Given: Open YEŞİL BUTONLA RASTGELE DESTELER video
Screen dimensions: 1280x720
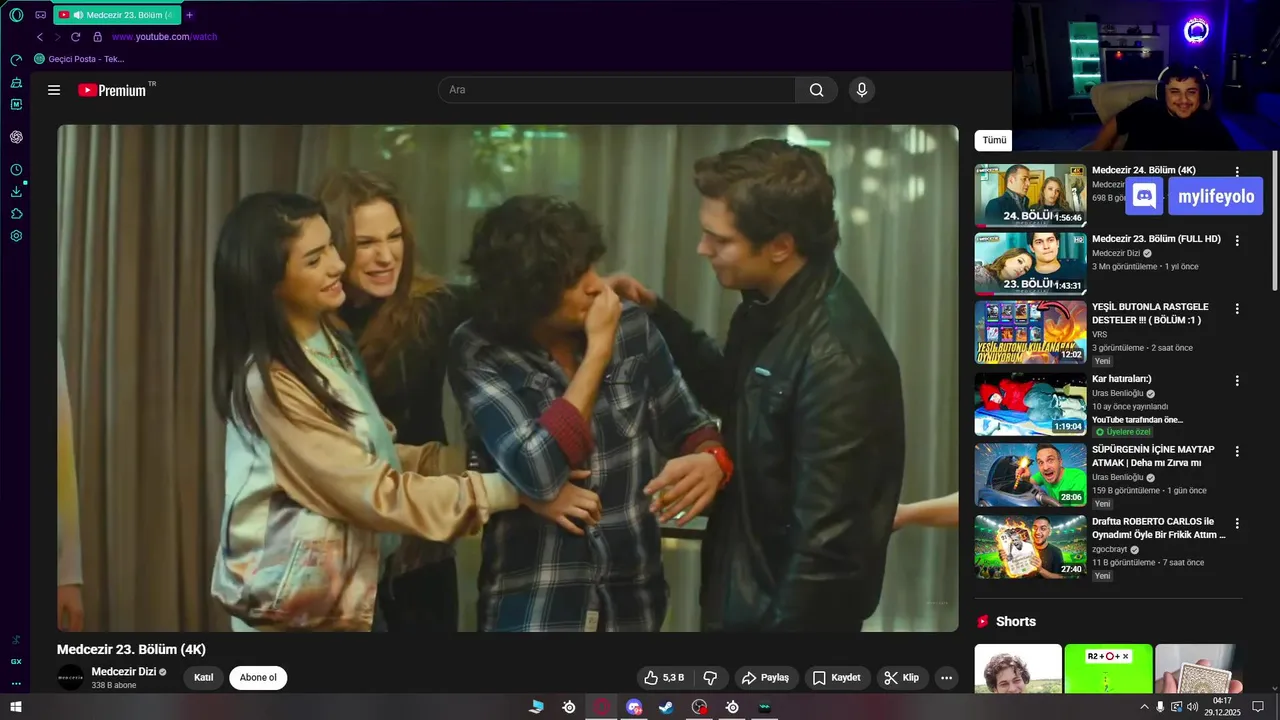Looking at the screenshot, I should [x=1030, y=333].
